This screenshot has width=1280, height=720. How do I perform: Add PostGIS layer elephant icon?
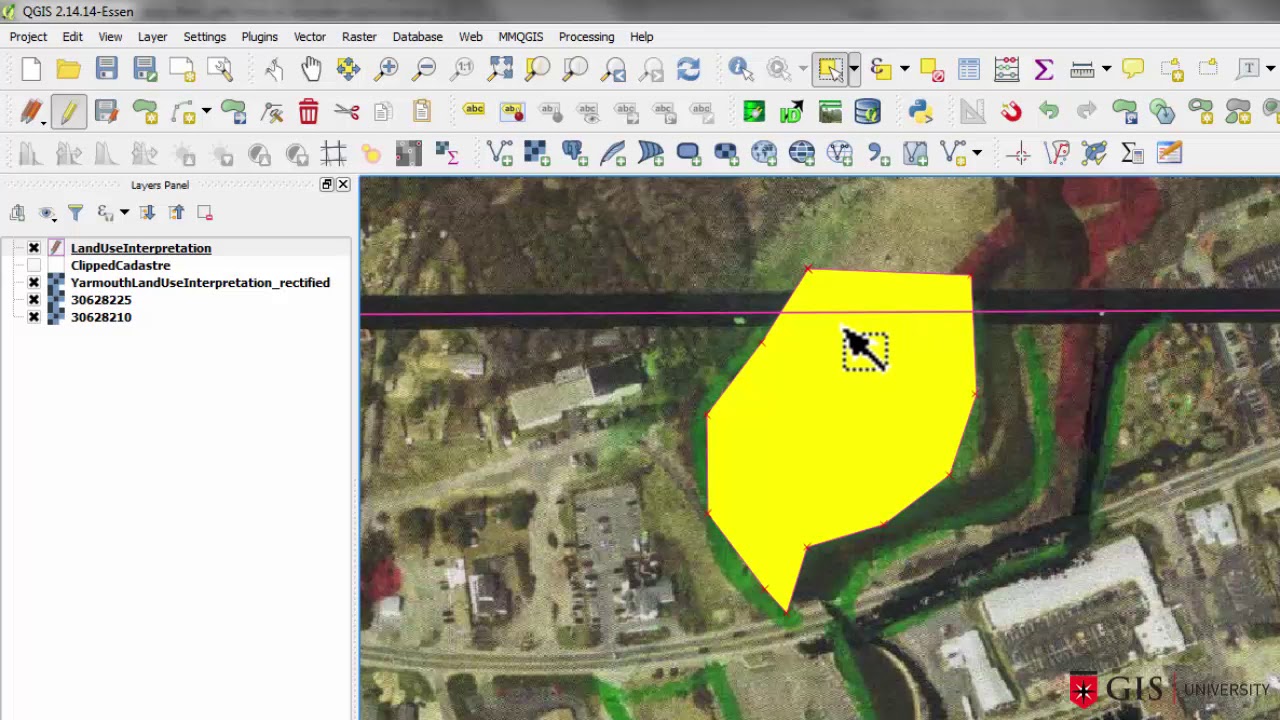(x=574, y=153)
